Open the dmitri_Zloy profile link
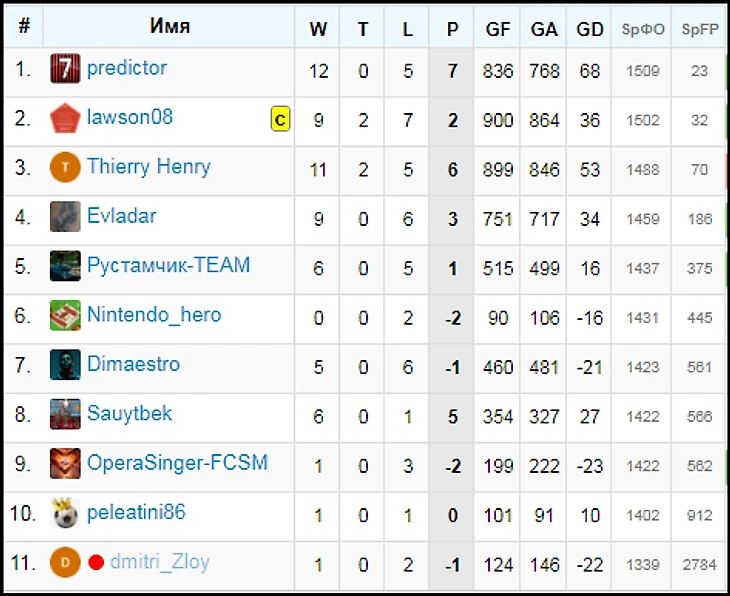Screen dimensions: 730x596 click(x=160, y=562)
